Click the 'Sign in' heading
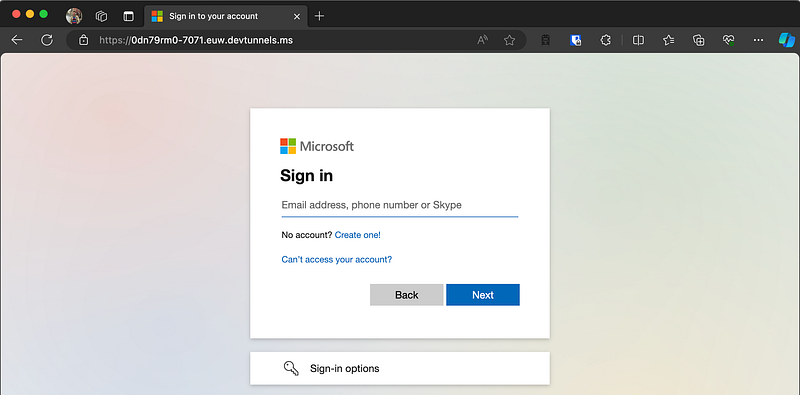Image resolution: width=800 pixels, height=395 pixels. click(x=307, y=176)
